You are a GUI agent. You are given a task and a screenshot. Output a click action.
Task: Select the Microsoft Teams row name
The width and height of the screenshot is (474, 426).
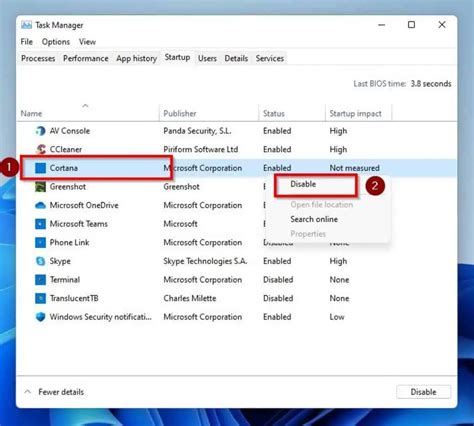79,224
